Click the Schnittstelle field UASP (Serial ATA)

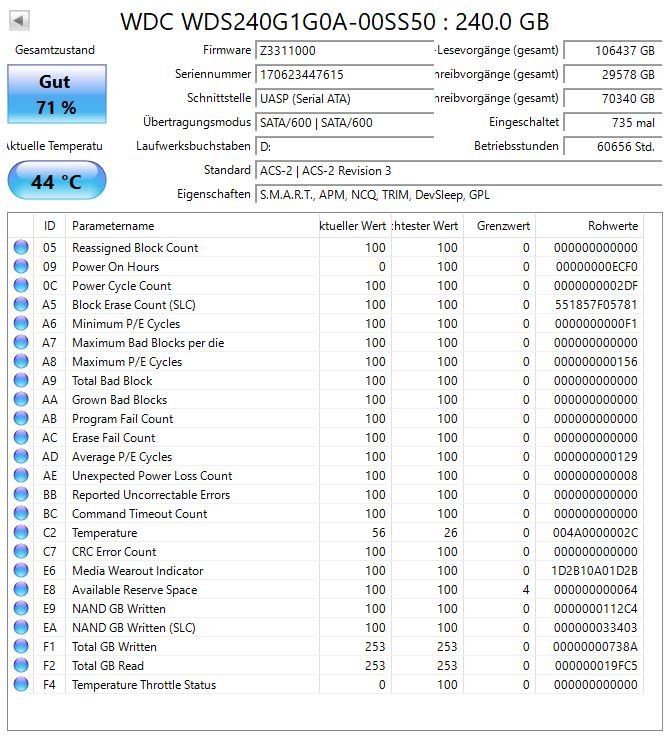[x=344, y=99]
